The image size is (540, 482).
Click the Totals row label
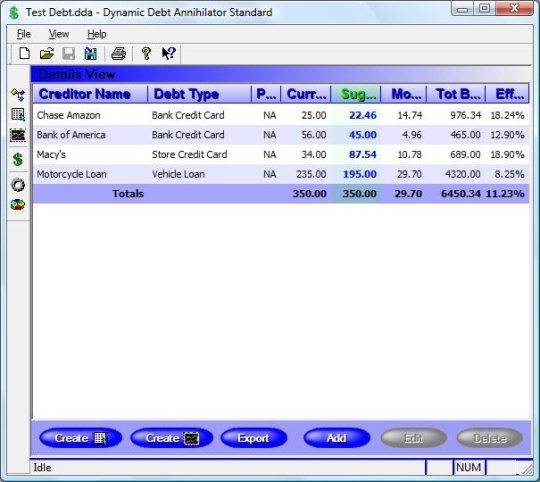point(128,194)
